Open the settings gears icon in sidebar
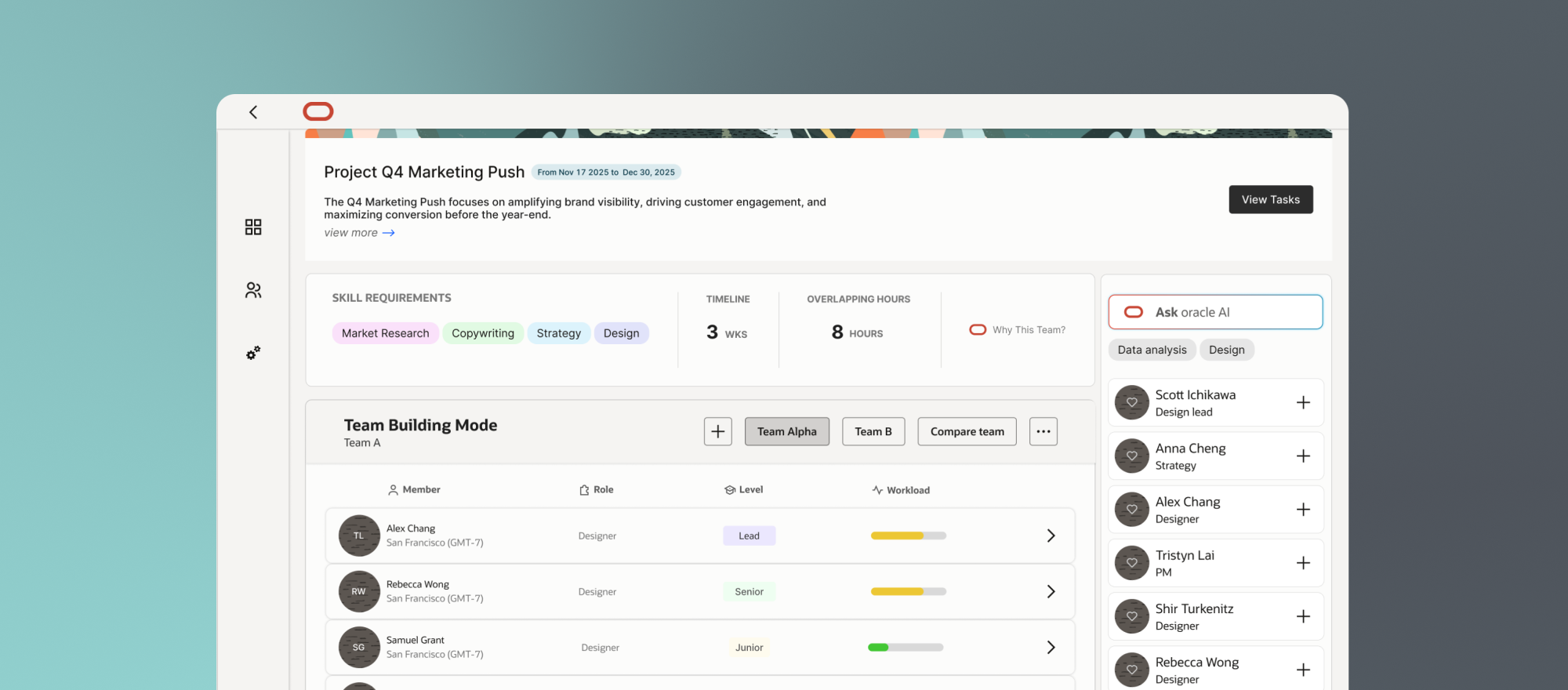Screen dimensions: 1568x690 coord(253,354)
